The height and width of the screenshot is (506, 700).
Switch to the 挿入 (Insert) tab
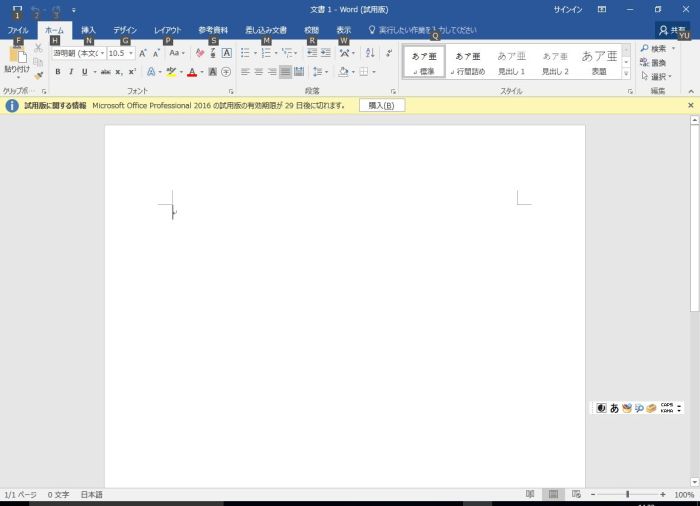click(x=88, y=31)
